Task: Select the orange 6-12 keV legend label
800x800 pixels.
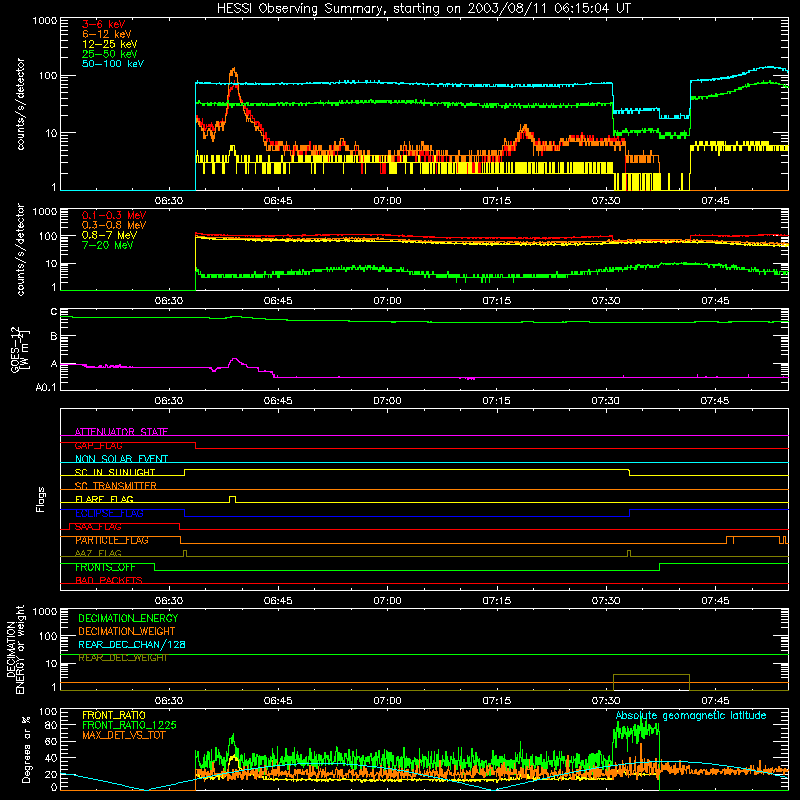Action: [106, 34]
